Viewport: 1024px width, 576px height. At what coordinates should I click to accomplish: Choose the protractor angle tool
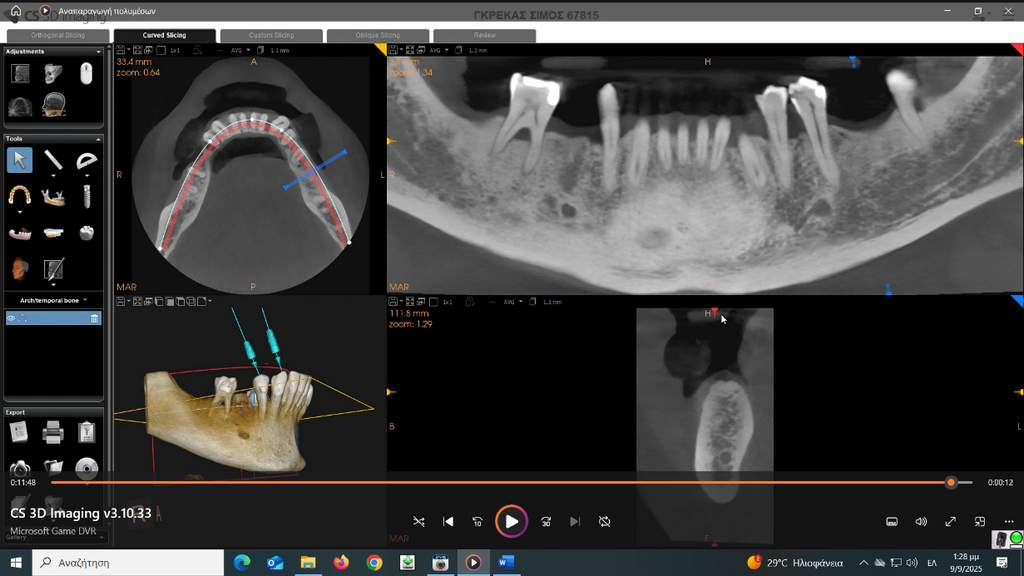87,160
